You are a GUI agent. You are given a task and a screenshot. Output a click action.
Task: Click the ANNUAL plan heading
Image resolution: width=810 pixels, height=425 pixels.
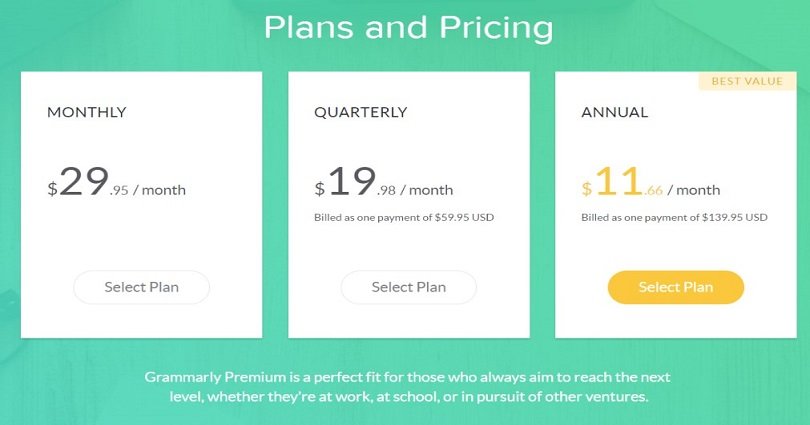615,112
